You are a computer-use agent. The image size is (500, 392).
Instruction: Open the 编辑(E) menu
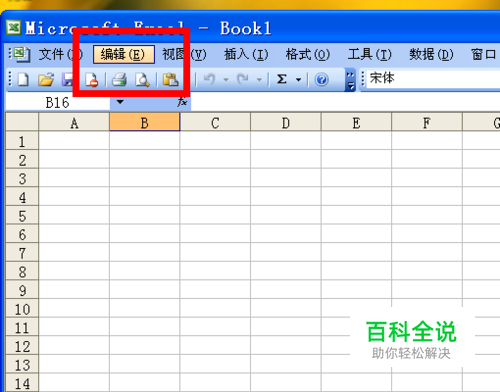(124, 54)
